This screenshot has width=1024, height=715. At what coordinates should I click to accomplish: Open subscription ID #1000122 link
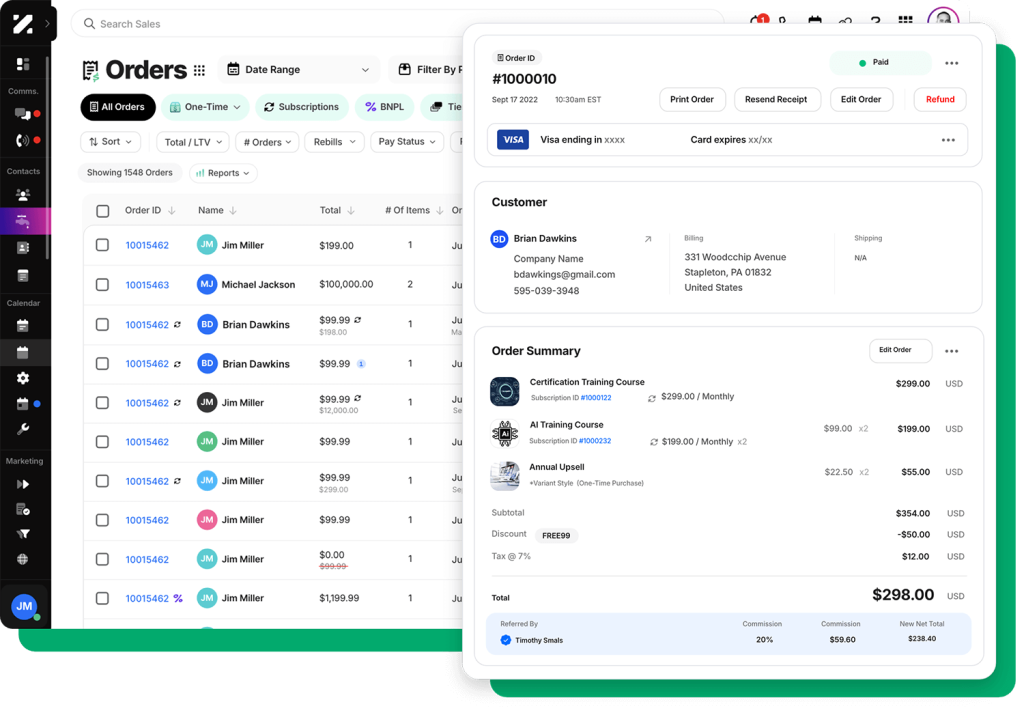point(596,398)
